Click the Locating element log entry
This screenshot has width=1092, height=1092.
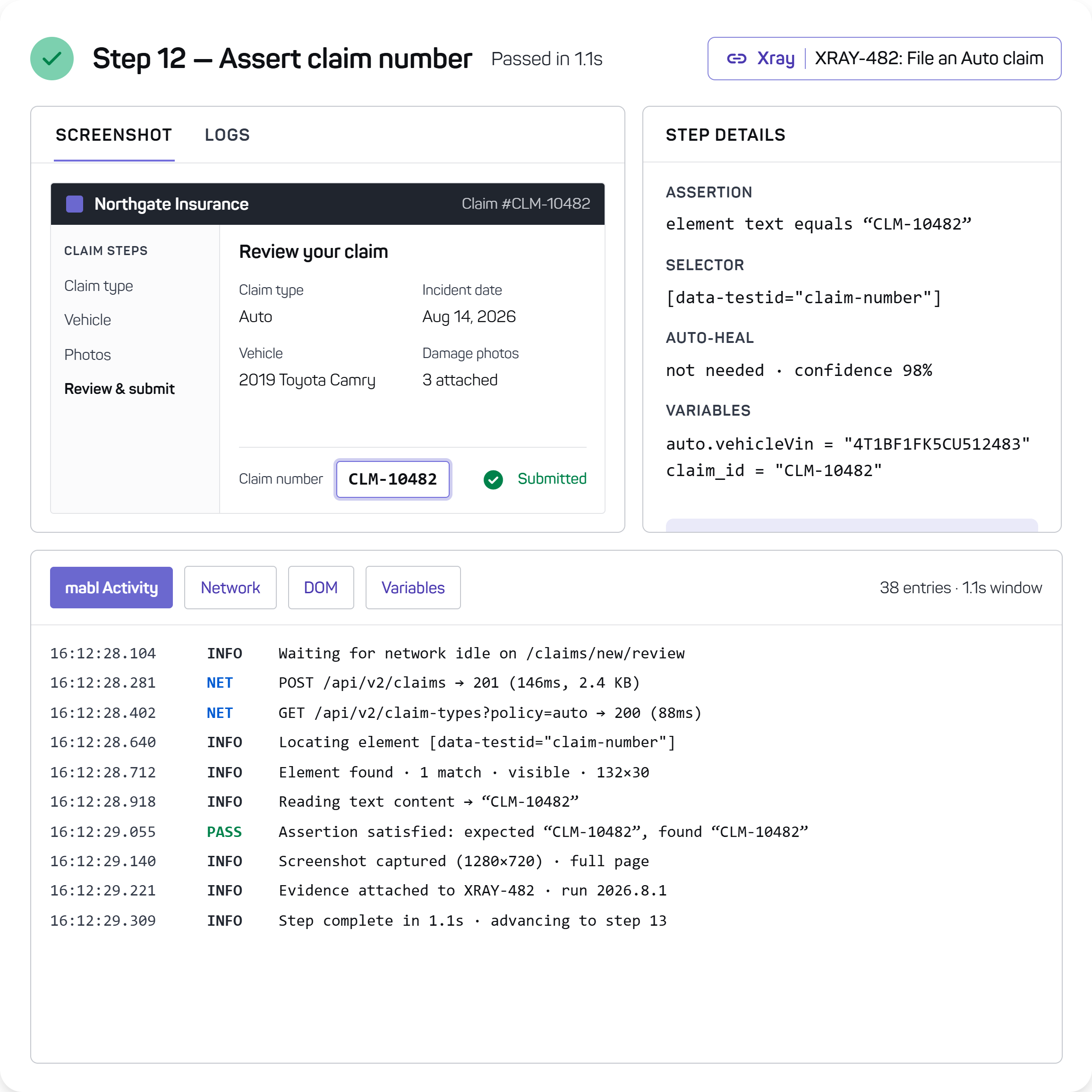coord(477,742)
